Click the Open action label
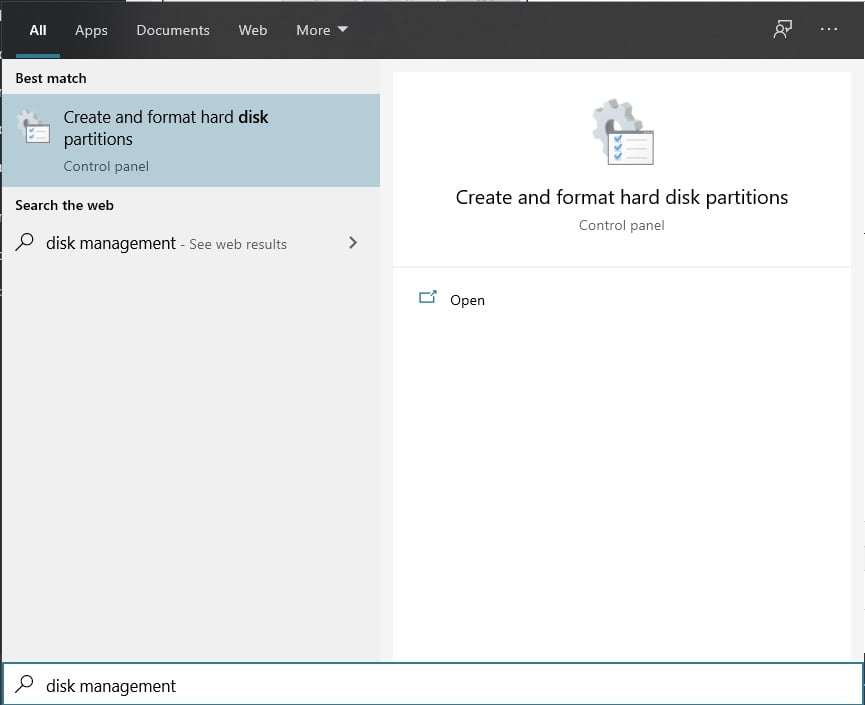The width and height of the screenshot is (865, 705). (467, 300)
